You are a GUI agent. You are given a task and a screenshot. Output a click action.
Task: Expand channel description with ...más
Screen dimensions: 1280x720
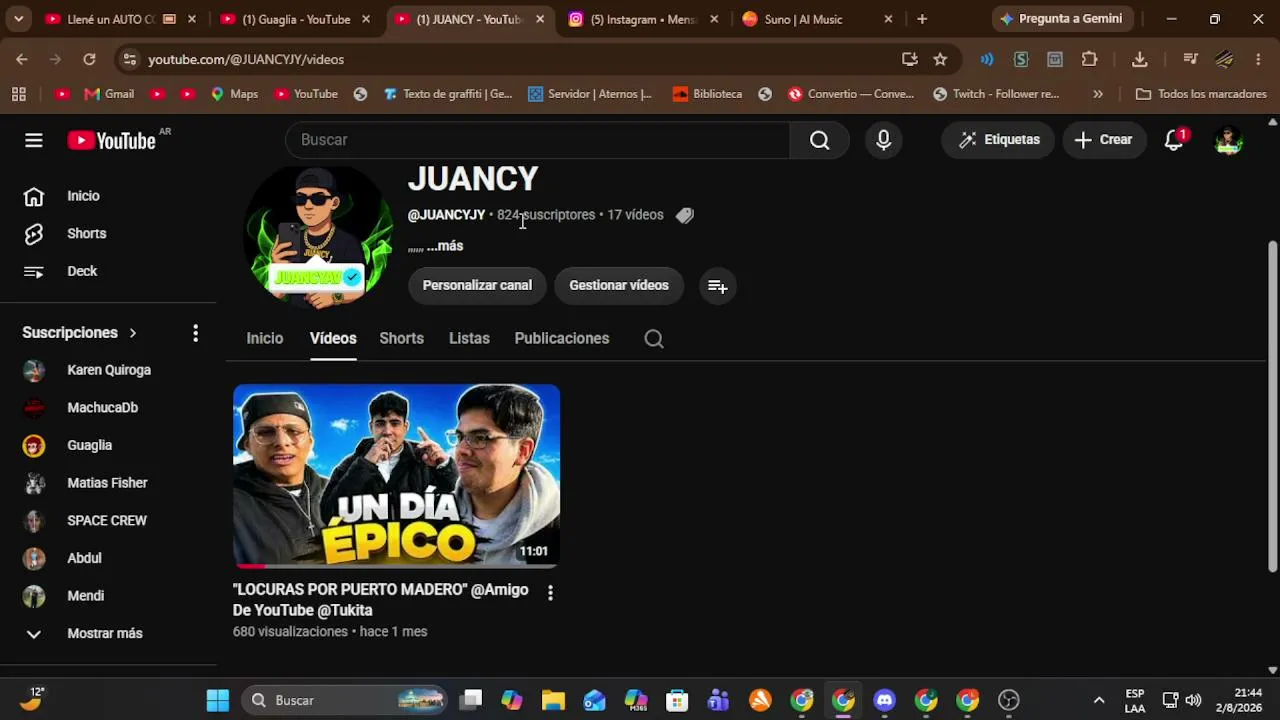(445, 246)
